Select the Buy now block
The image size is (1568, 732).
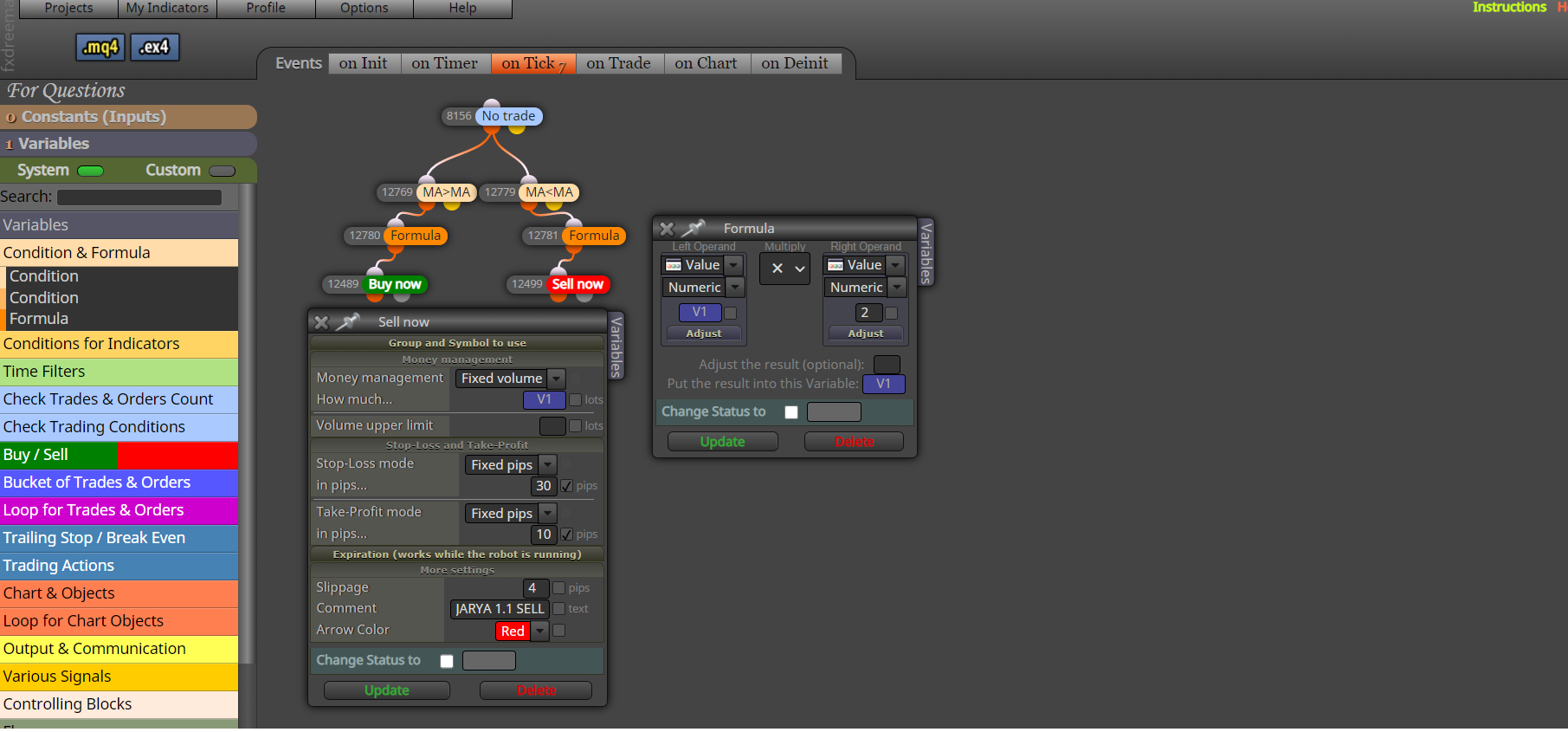395,284
